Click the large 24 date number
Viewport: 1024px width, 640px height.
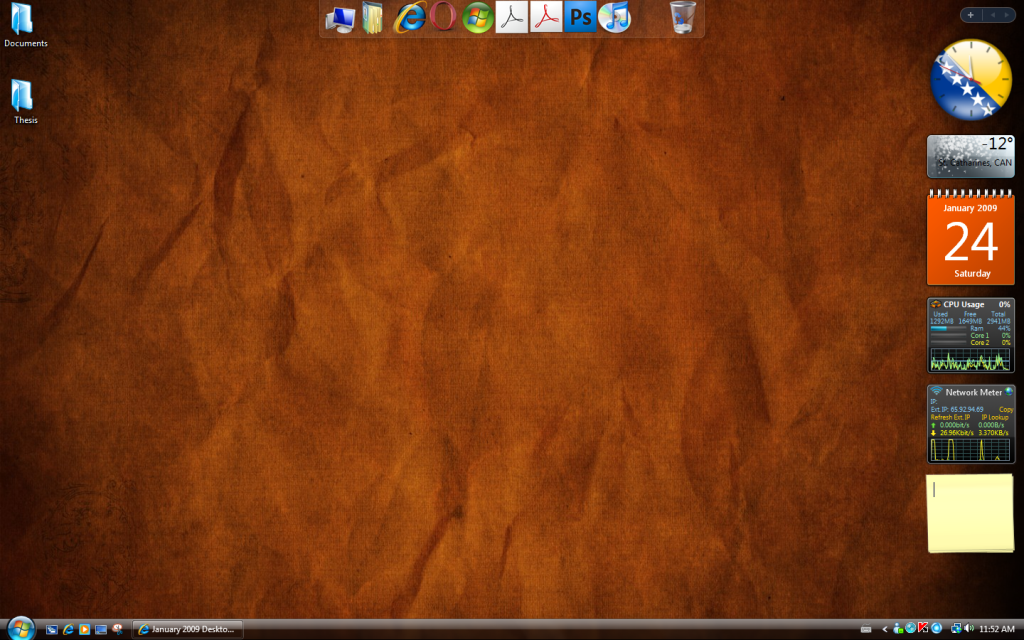(x=971, y=242)
